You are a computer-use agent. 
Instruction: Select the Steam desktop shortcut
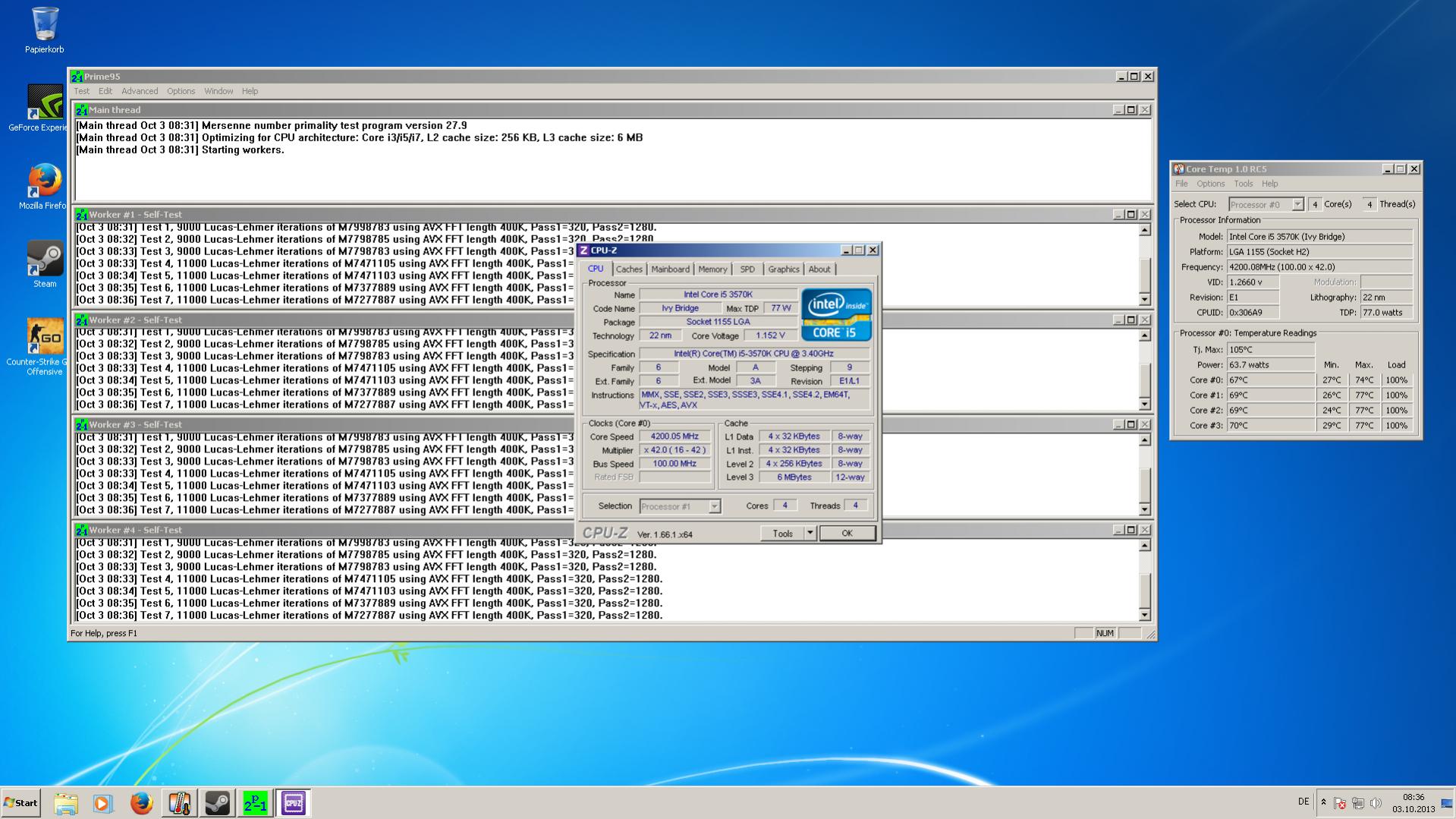click(45, 263)
